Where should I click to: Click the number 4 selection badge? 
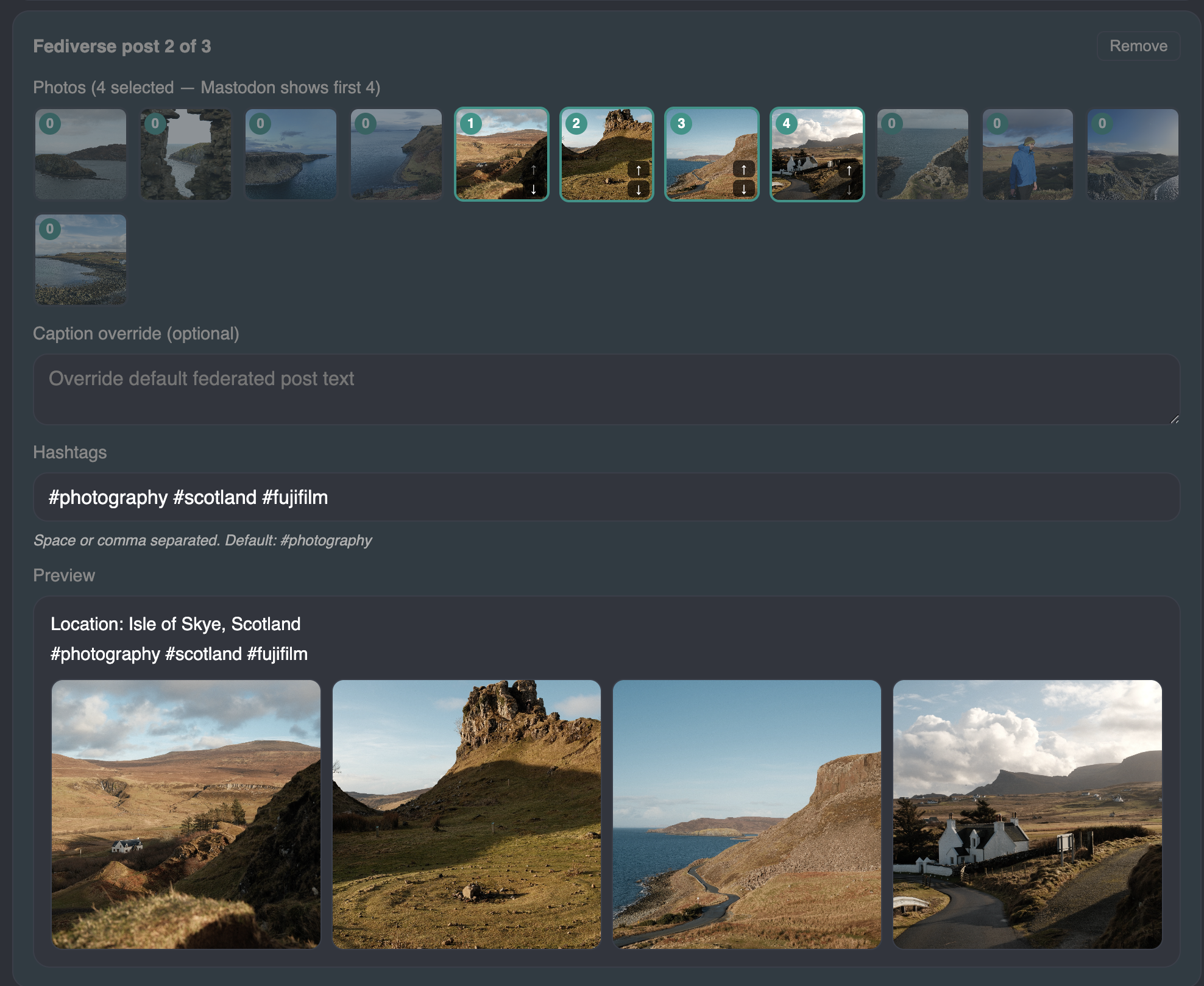pos(786,124)
